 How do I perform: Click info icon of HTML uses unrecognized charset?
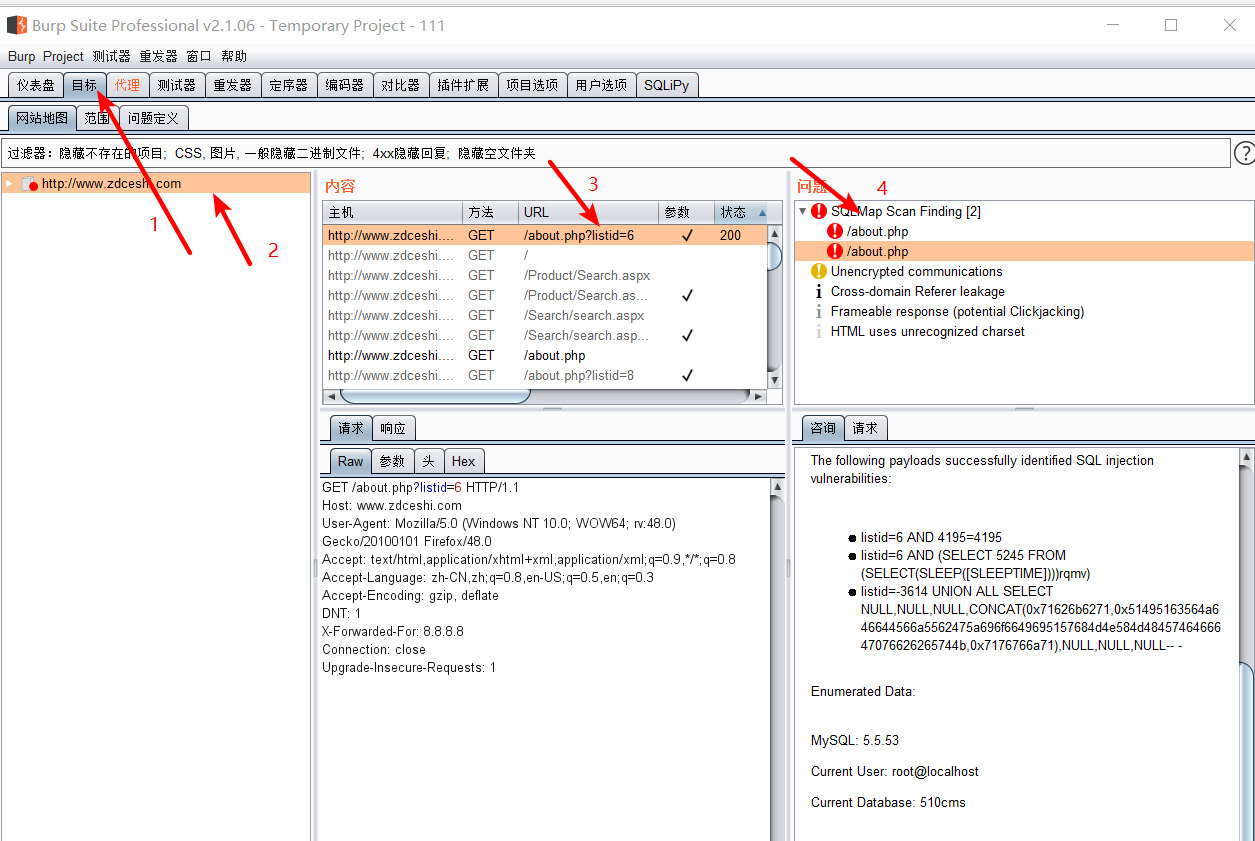click(819, 331)
